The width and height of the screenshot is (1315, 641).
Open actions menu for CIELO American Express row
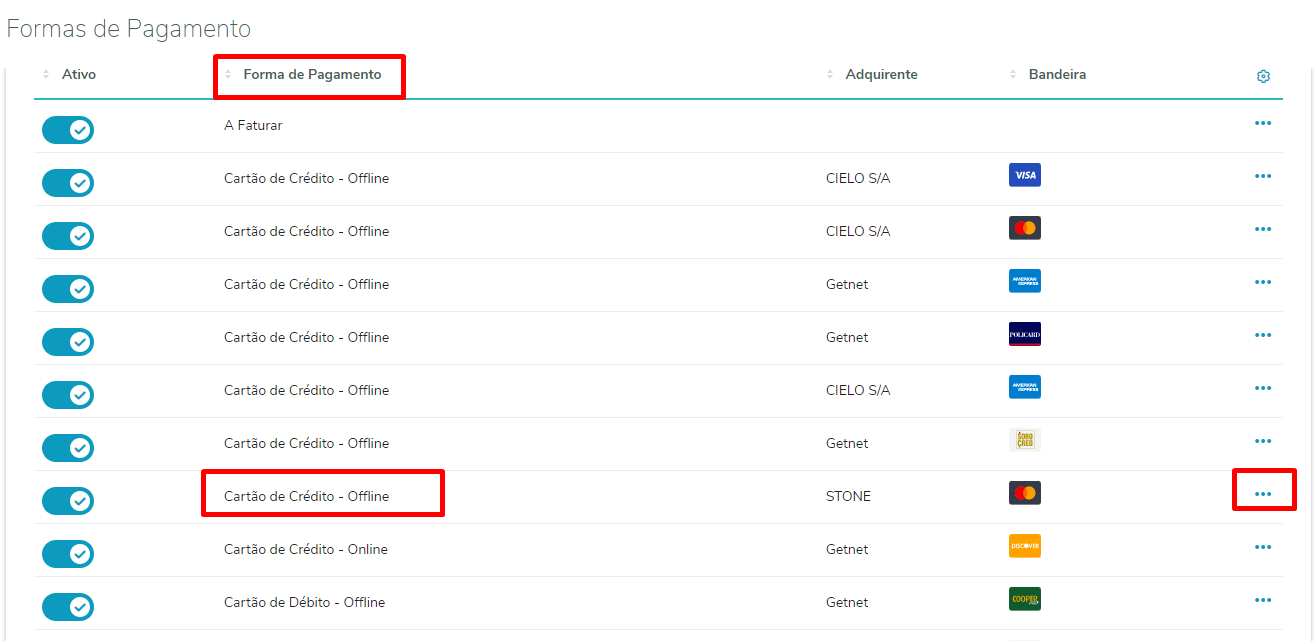(x=1263, y=388)
